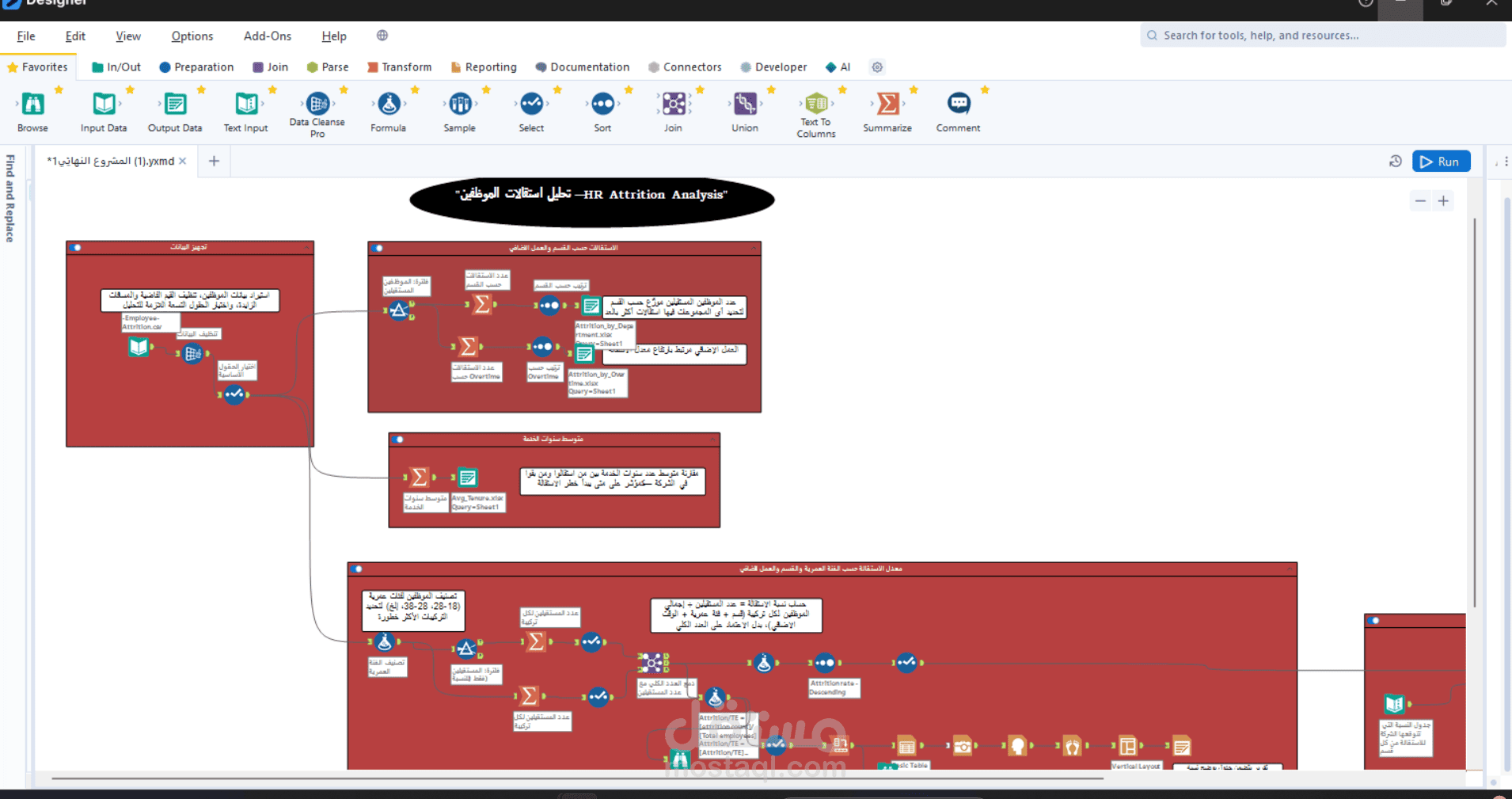
Task: Close the yxmd workflow tab
Action: [183, 161]
